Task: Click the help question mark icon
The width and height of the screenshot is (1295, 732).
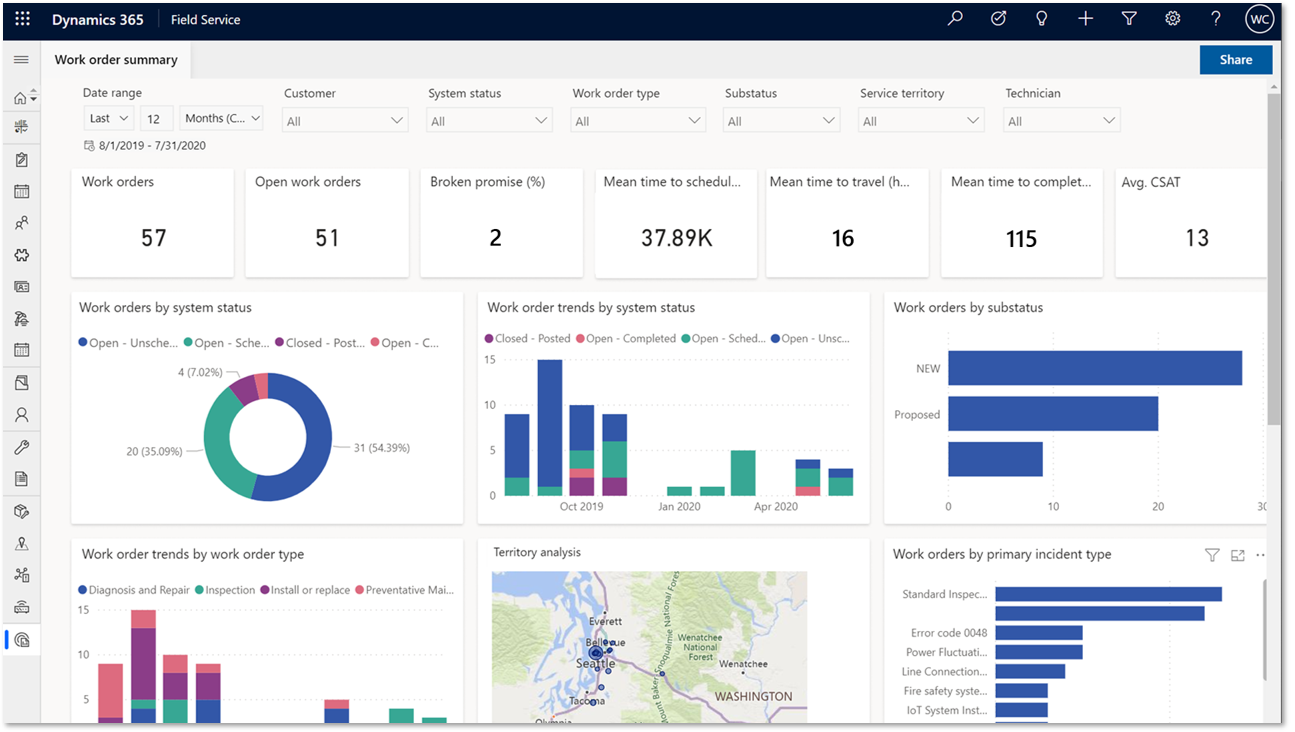Action: pyautogui.click(x=1216, y=19)
